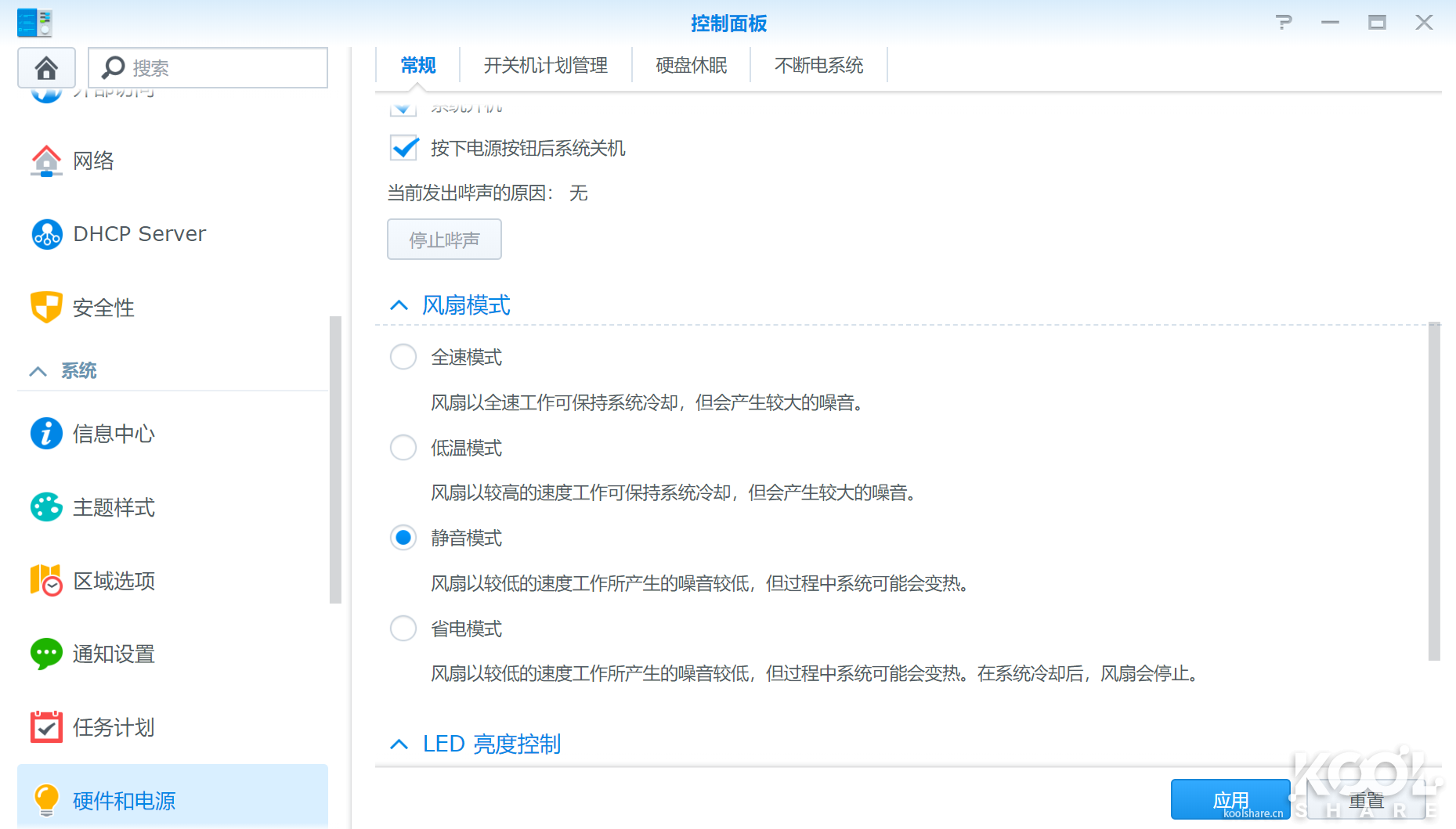The image size is (1456, 829).
Task: Select cool fan mode (低温模式)
Action: (x=403, y=448)
